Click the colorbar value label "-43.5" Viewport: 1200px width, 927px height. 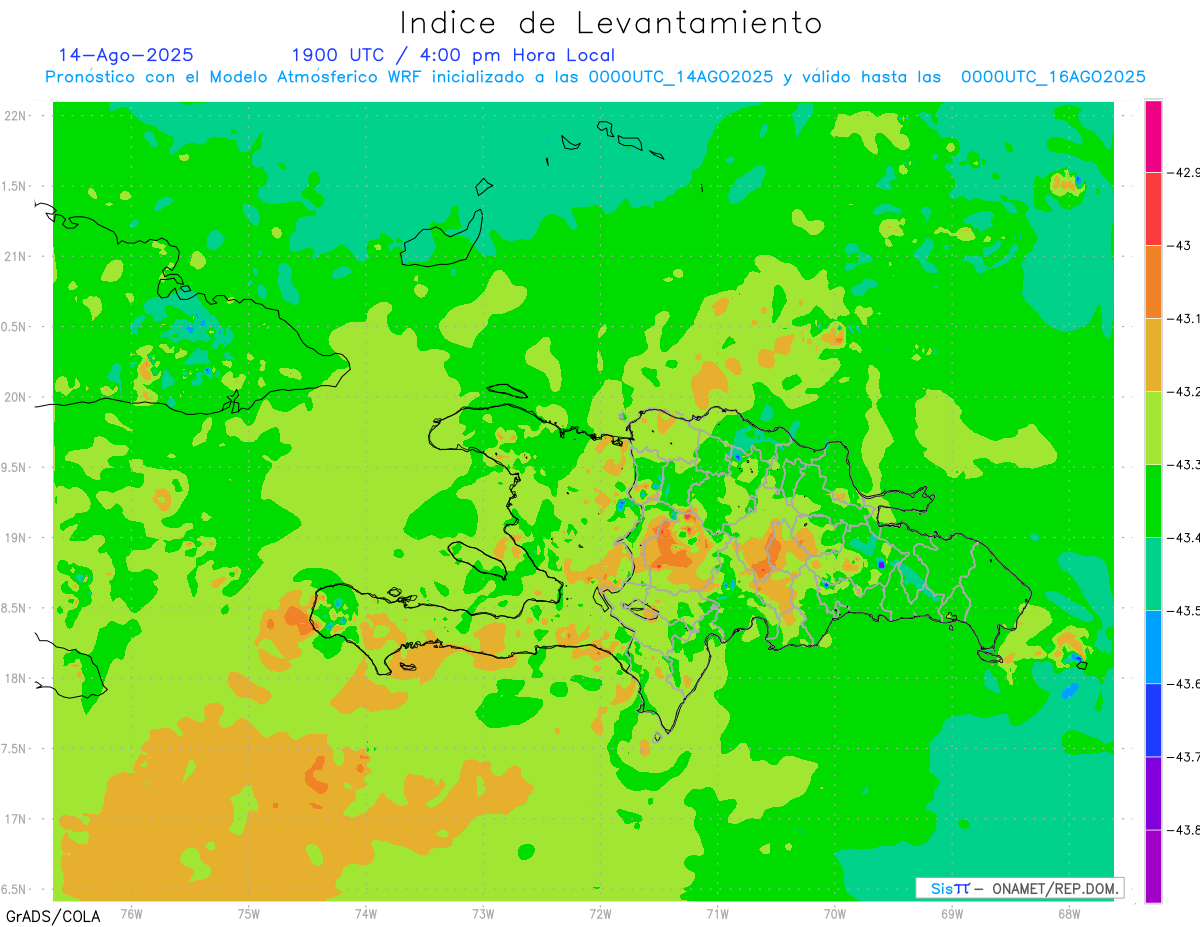click(x=1183, y=611)
